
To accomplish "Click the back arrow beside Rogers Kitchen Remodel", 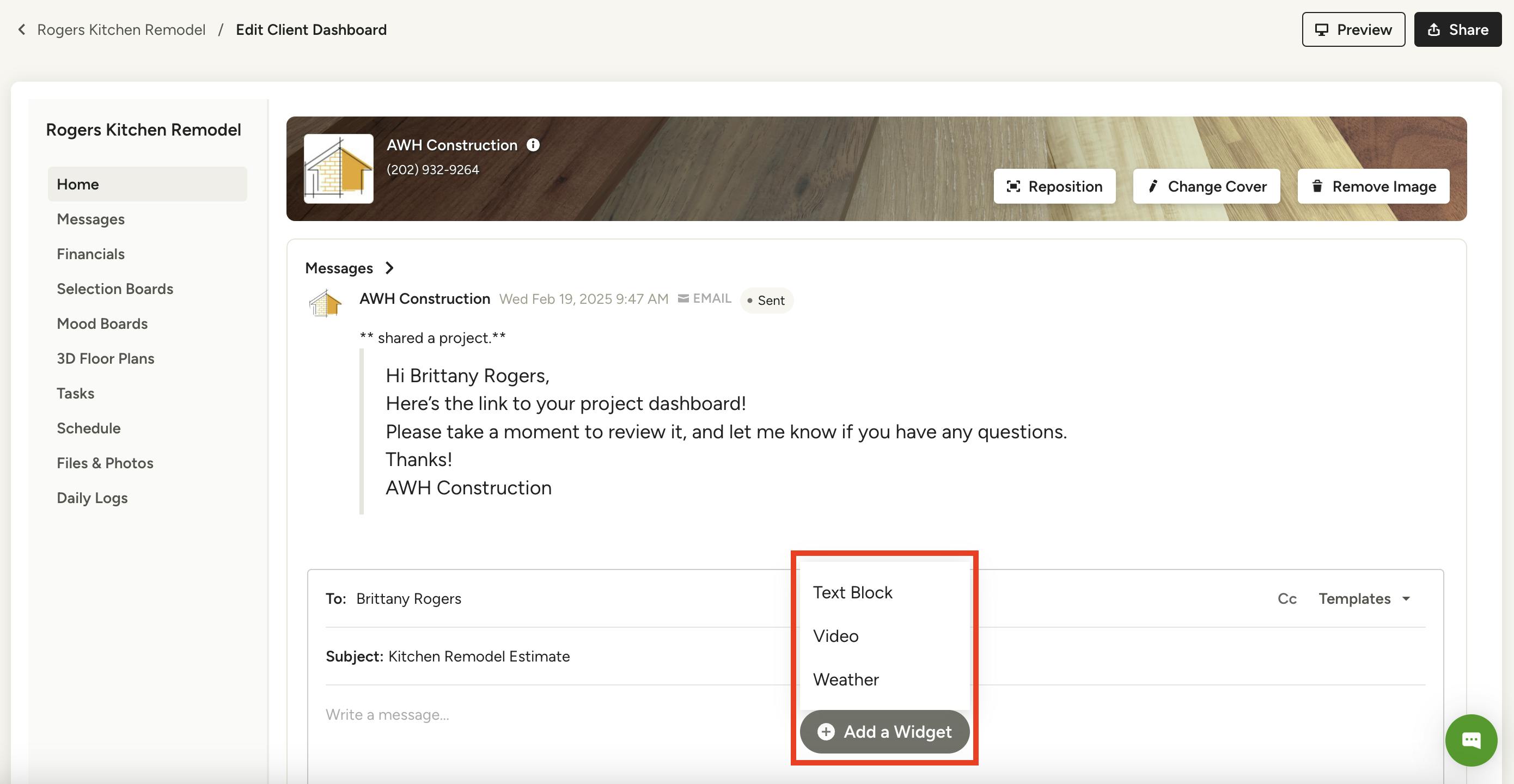I will [x=22, y=29].
